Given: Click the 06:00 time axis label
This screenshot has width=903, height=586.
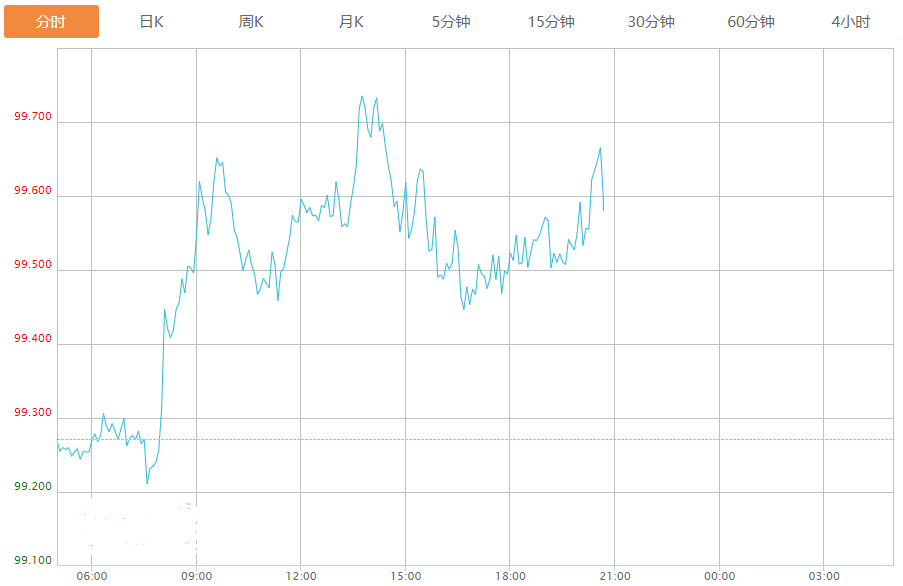Looking at the screenshot, I should pyautogui.click(x=91, y=576).
